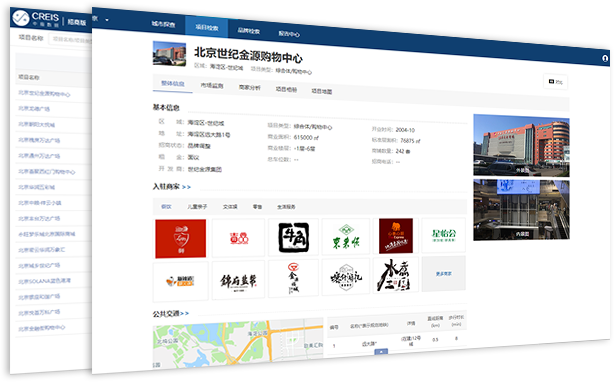Viewport: 614px width, 382px height.
Task: Click the 更多商家 link tile
Action: (444, 274)
